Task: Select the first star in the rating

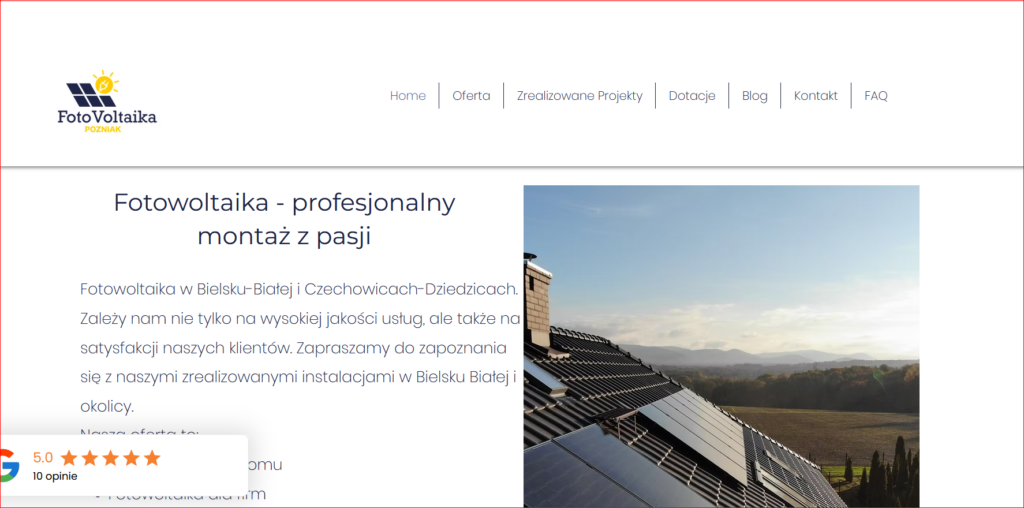Action: pos(69,458)
